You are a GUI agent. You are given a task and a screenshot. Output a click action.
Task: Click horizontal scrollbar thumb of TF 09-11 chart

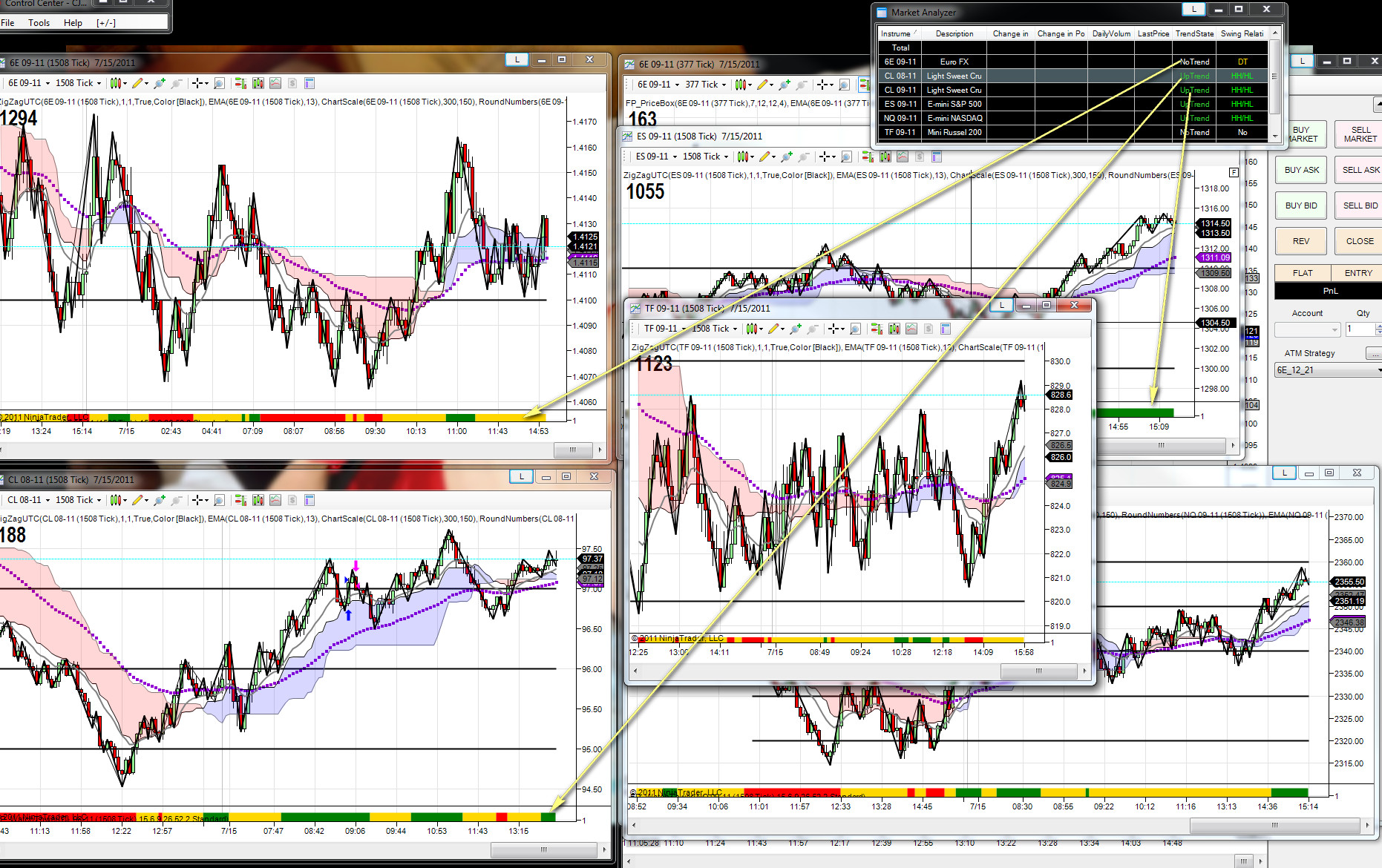click(1039, 671)
